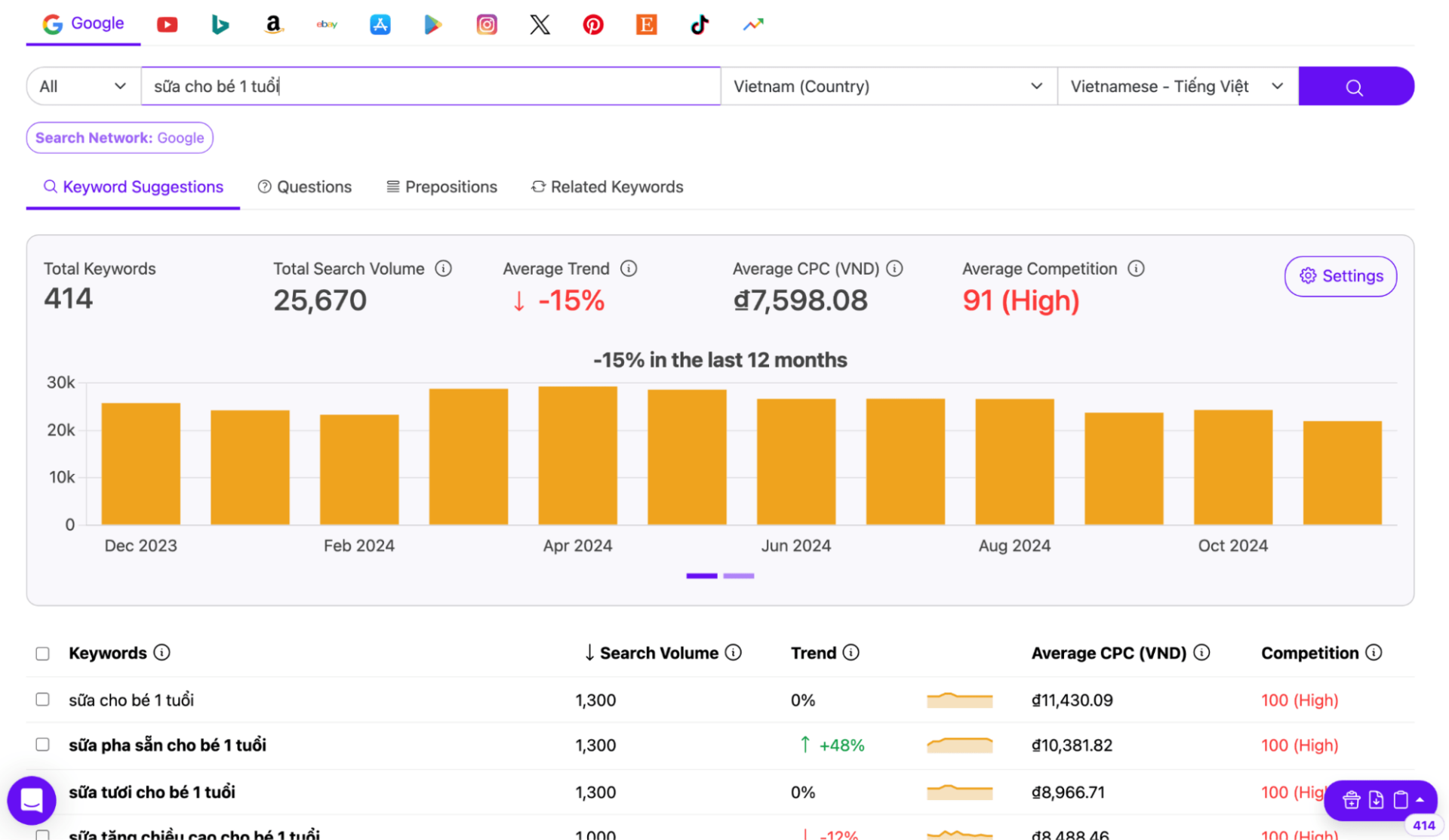The width and height of the screenshot is (1449, 840).
Task: Switch to Amazon keyword source icon
Action: [x=273, y=25]
